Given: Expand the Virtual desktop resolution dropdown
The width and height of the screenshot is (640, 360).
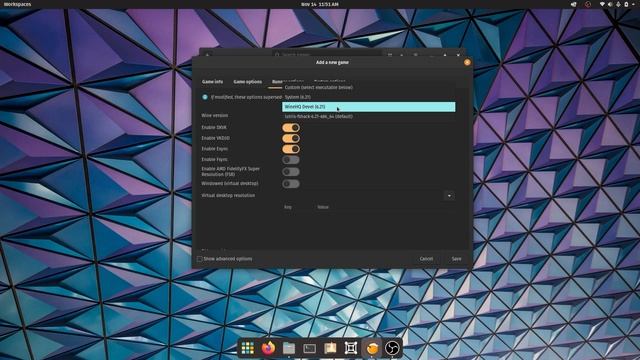Looking at the screenshot, I should tap(449, 196).
